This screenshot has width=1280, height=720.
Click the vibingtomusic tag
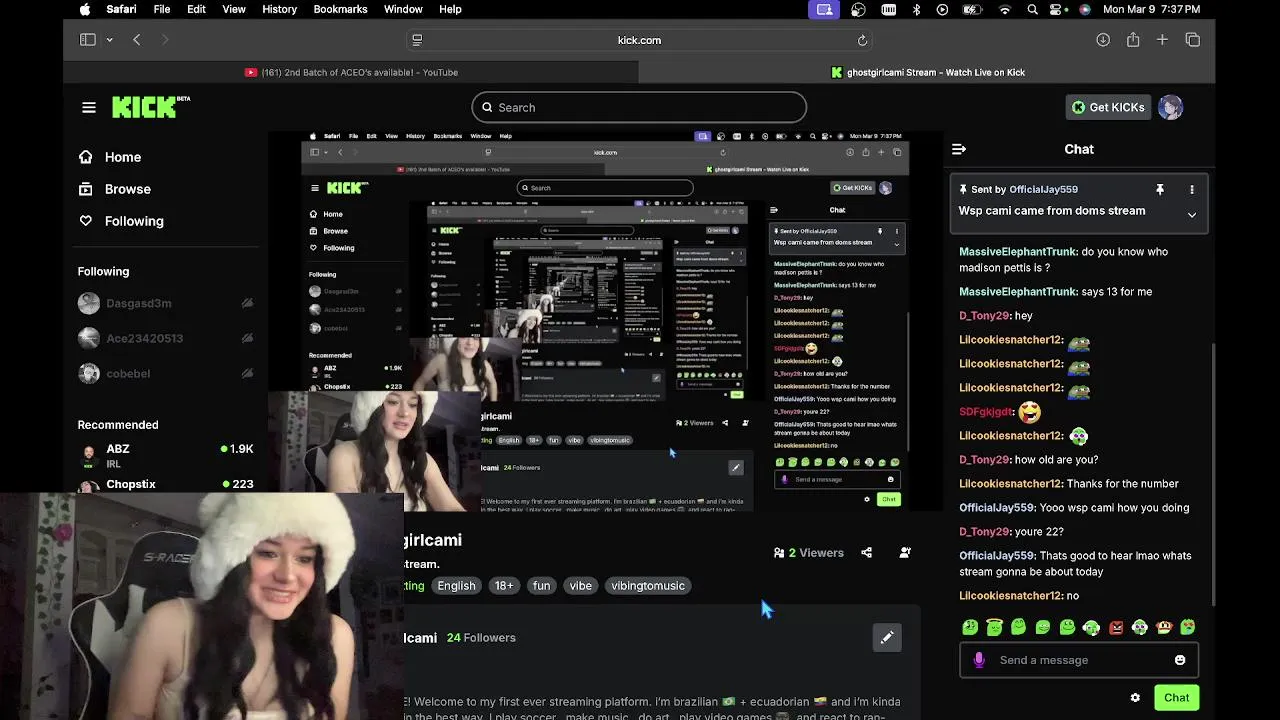[x=648, y=586]
